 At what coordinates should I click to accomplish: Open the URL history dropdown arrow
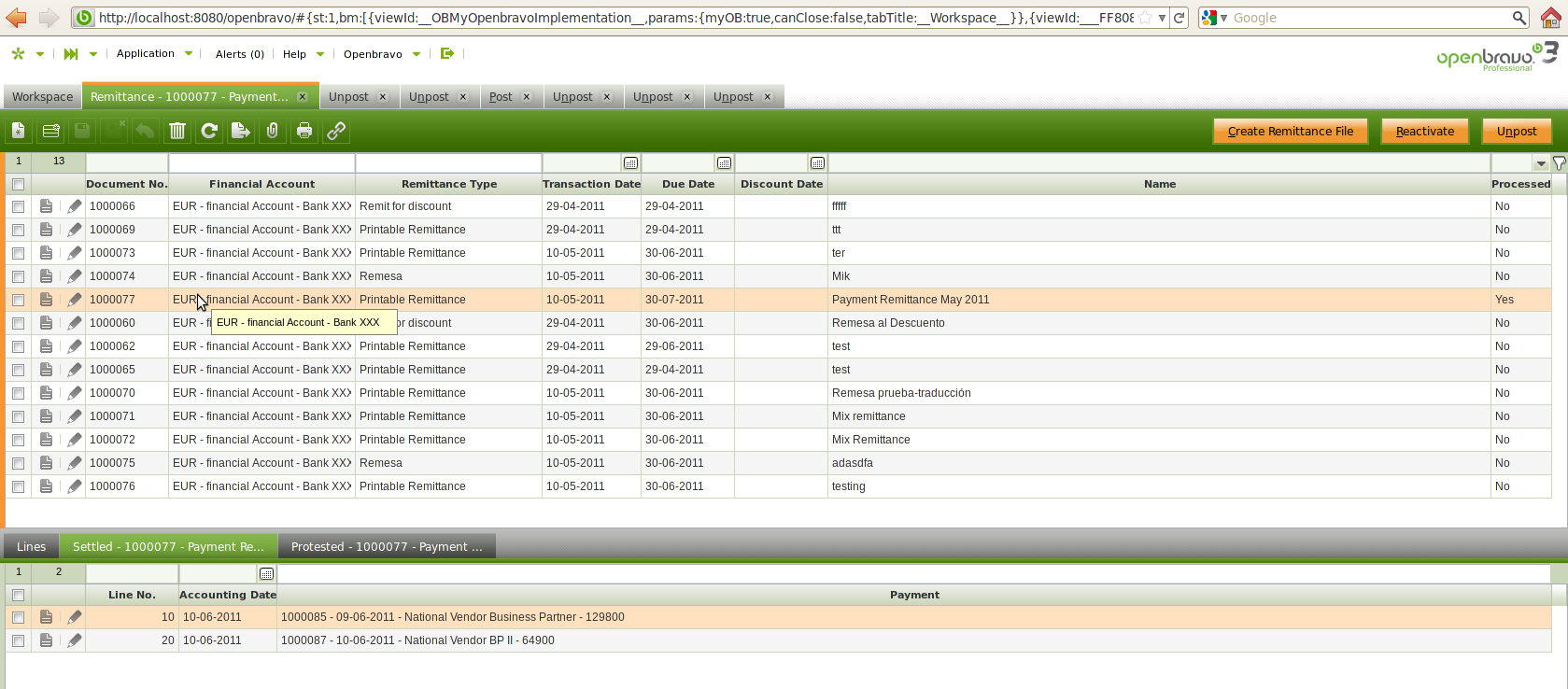(1162, 18)
